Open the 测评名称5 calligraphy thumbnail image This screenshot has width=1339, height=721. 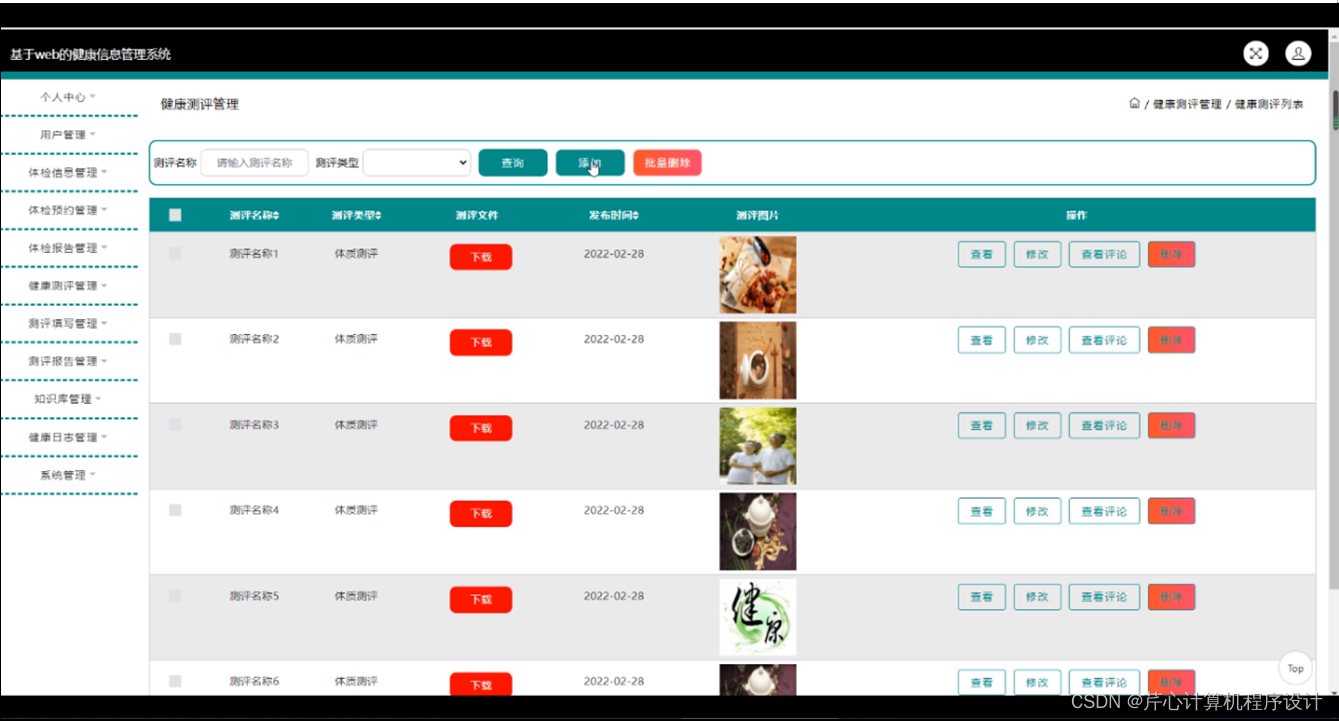click(758, 617)
